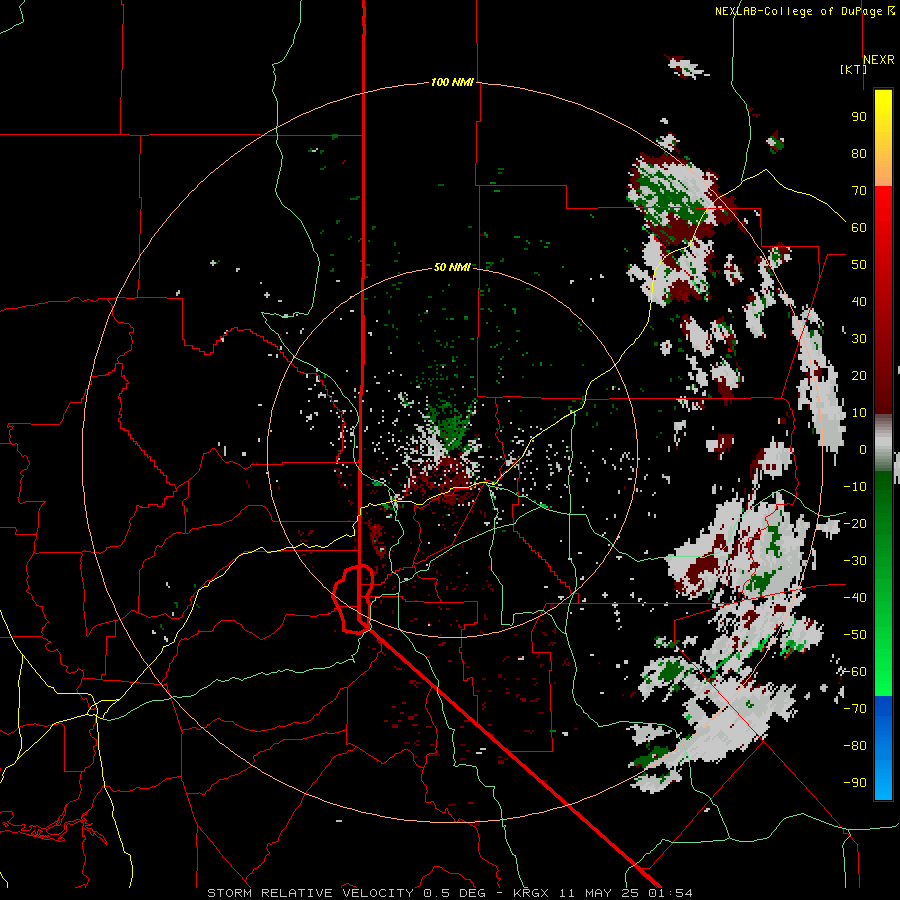
Task: Click the NEXR label at top right
Action: pos(879,60)
